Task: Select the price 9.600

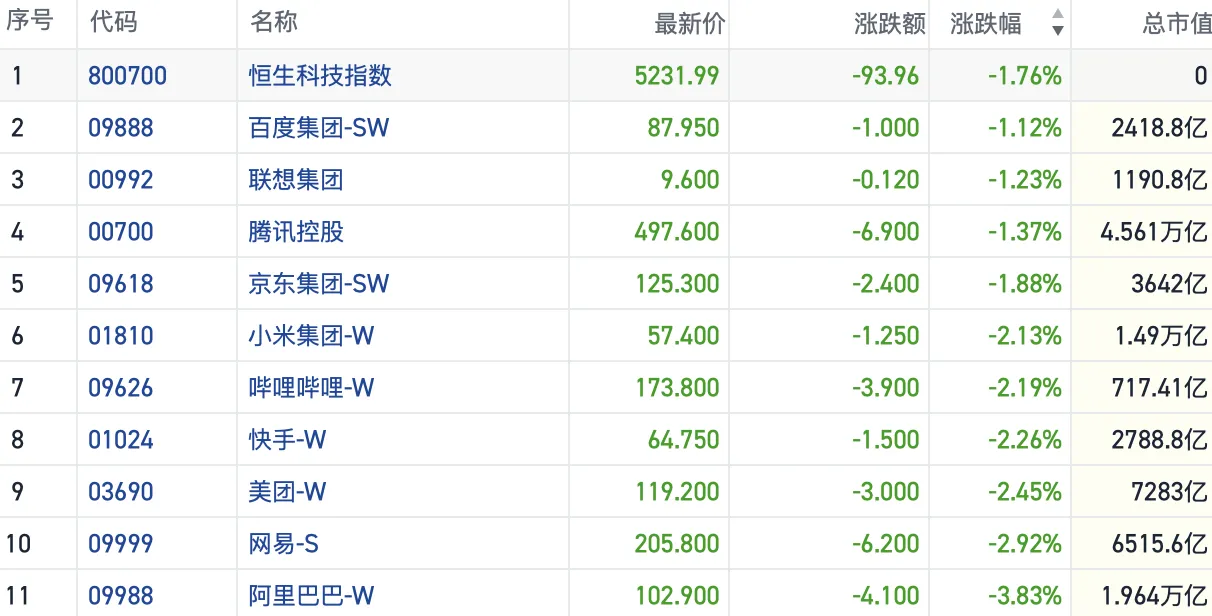Action: click(691, 180)
